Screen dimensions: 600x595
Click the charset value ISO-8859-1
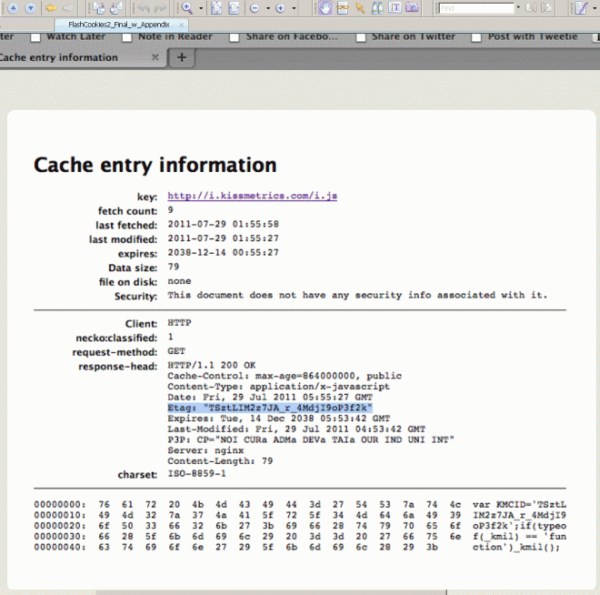pyautogui.click(x=197, y=474)
